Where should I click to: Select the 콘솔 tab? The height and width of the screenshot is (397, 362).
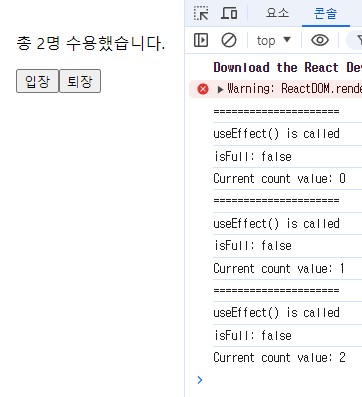pyautogui.click(x=326, y=14)
